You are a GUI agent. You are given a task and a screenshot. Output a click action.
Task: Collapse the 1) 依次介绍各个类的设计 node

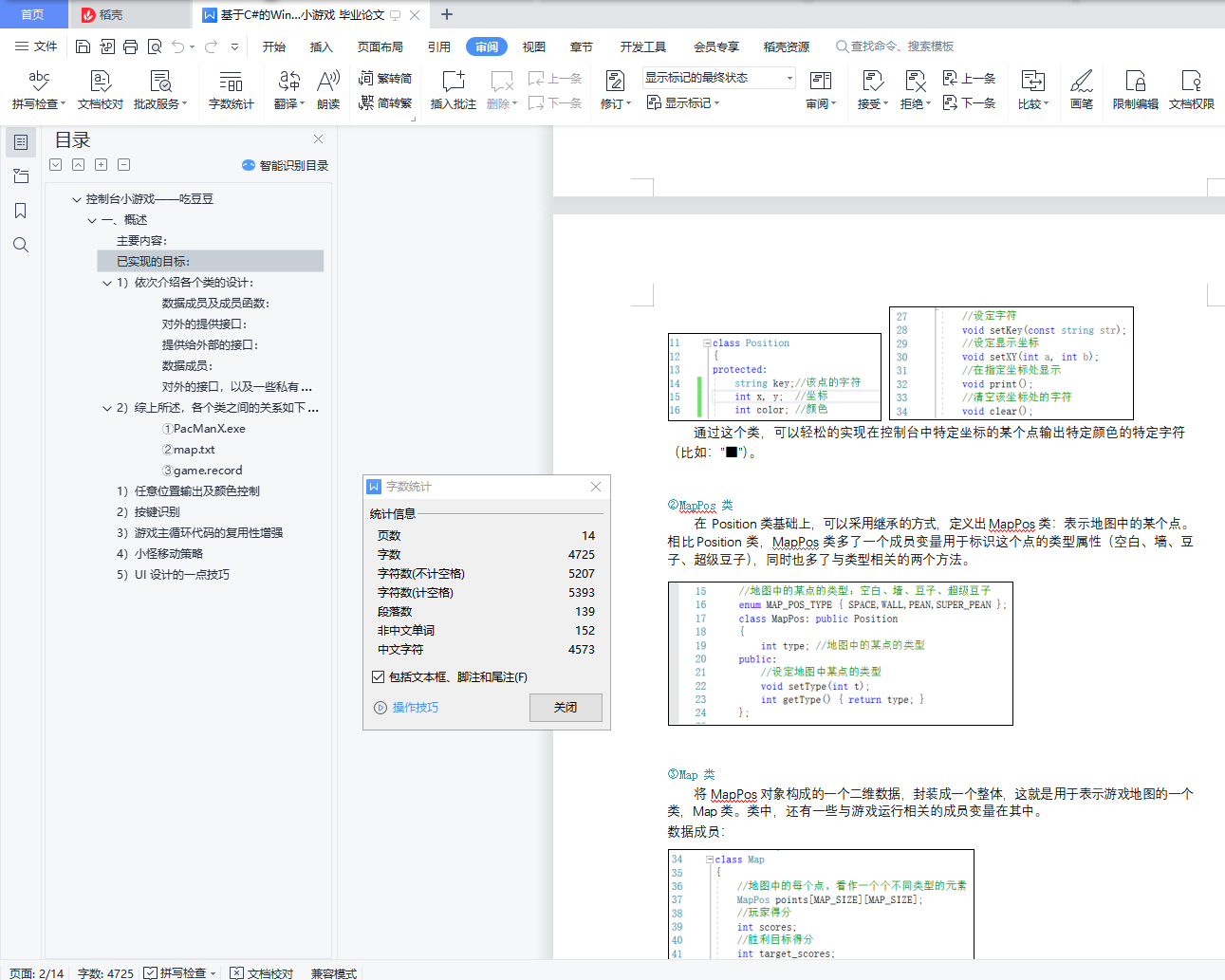(107, 283)
